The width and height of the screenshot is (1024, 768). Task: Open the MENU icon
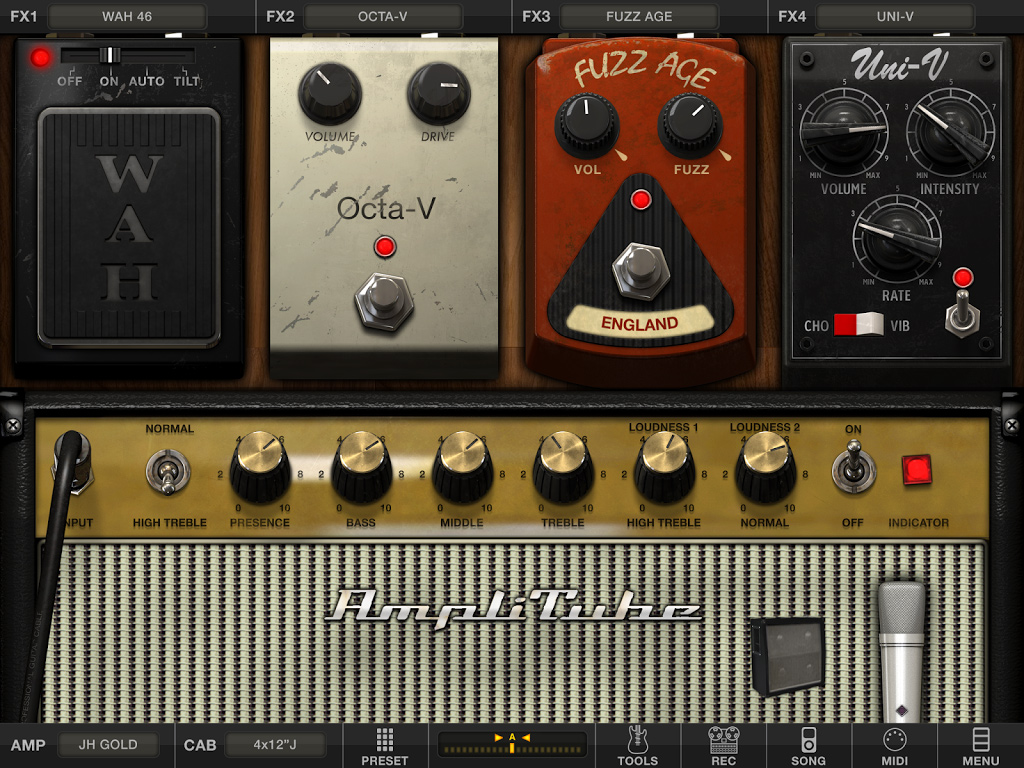[981, 746]
